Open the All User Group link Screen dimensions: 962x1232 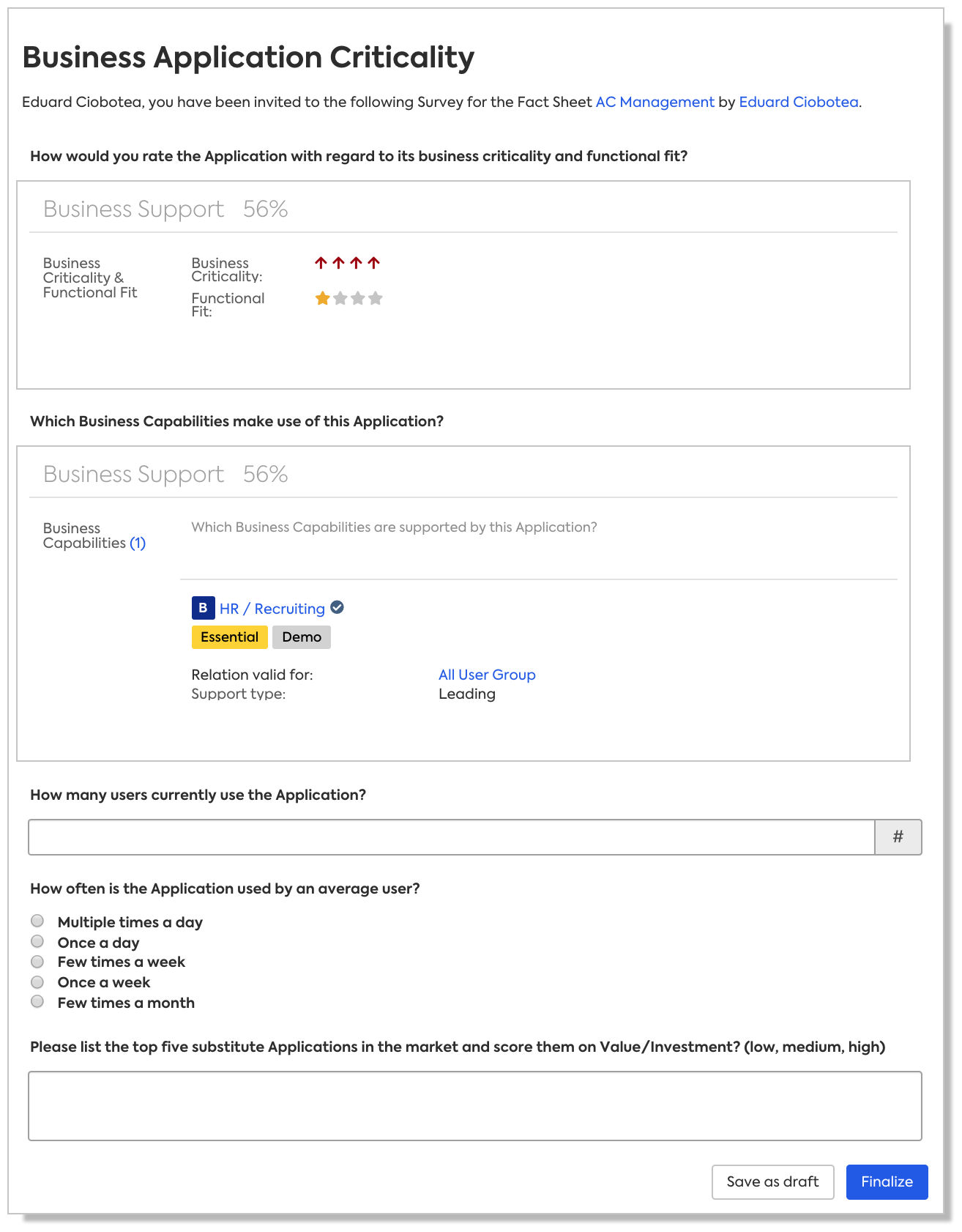tap(487, 675)
